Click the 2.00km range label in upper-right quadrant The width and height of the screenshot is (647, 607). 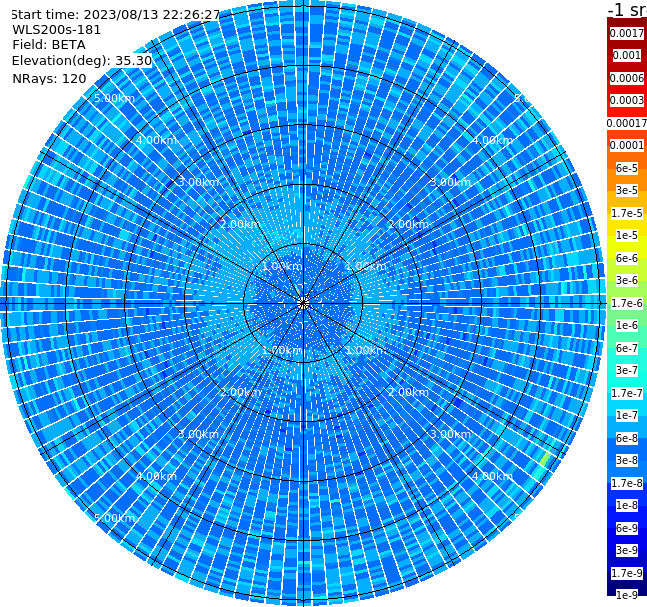408,224
